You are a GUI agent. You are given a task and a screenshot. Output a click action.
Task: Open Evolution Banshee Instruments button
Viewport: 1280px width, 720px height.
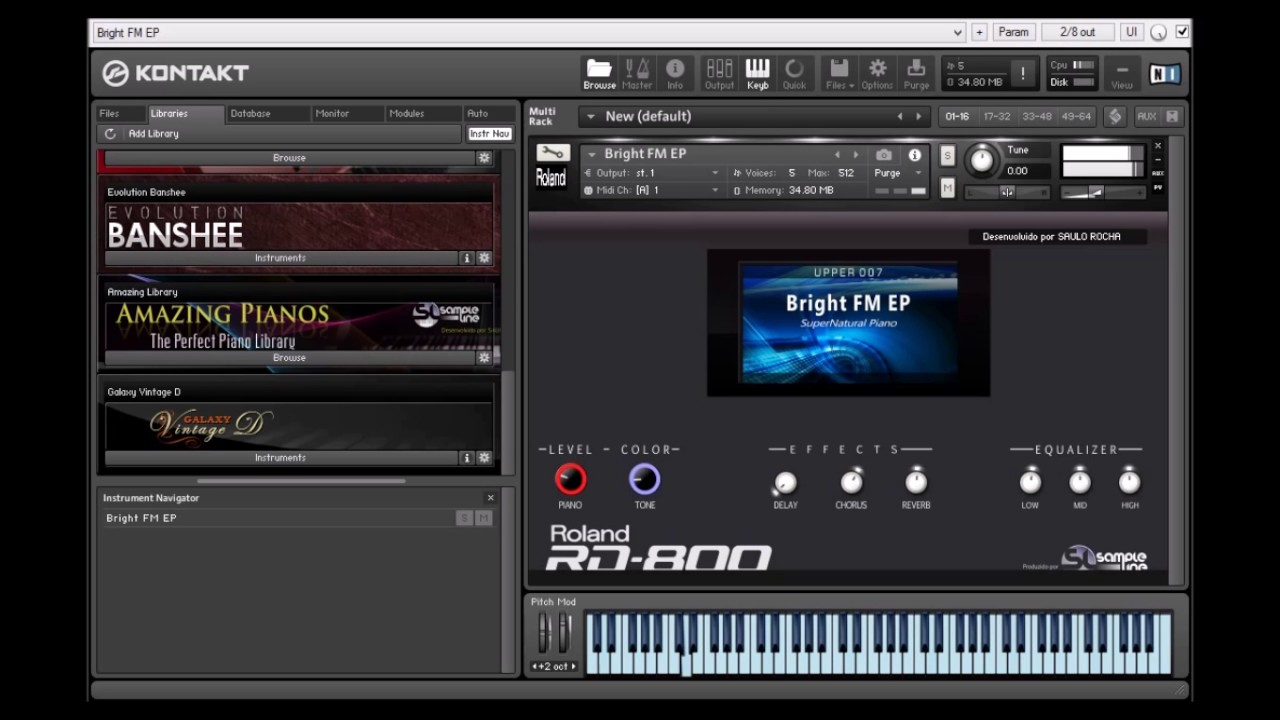coord(280,258)
